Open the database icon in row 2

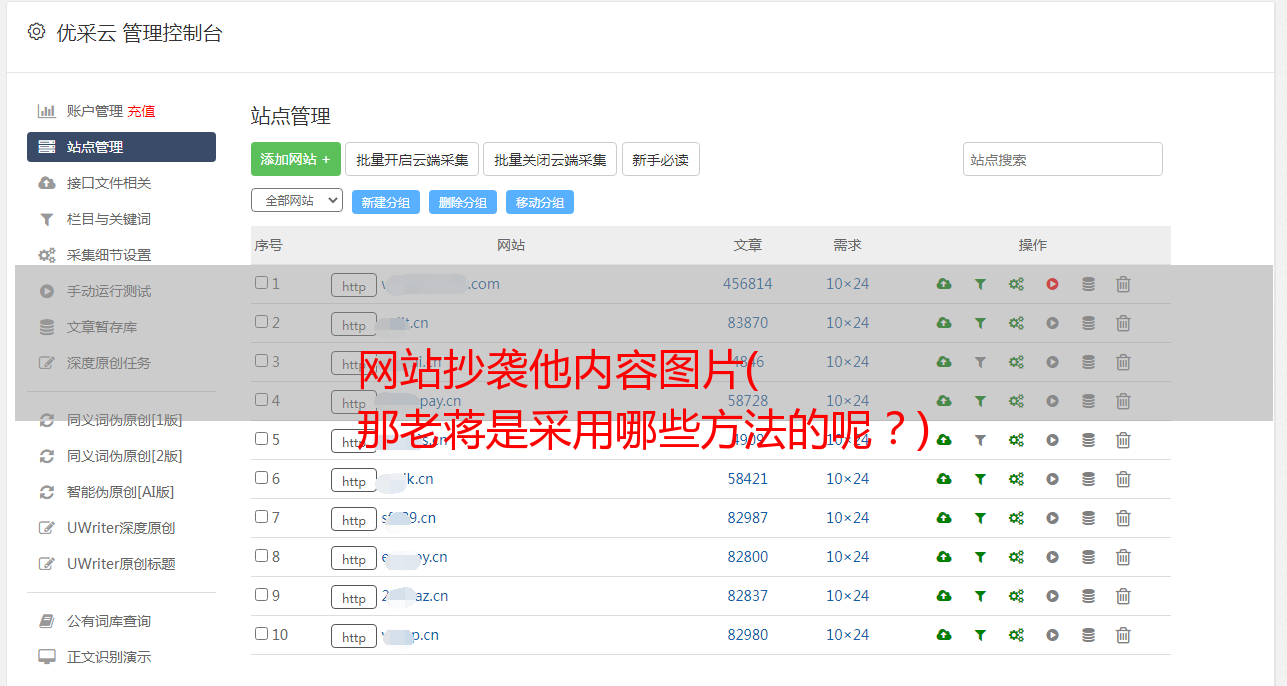(x=1088, y=323)
